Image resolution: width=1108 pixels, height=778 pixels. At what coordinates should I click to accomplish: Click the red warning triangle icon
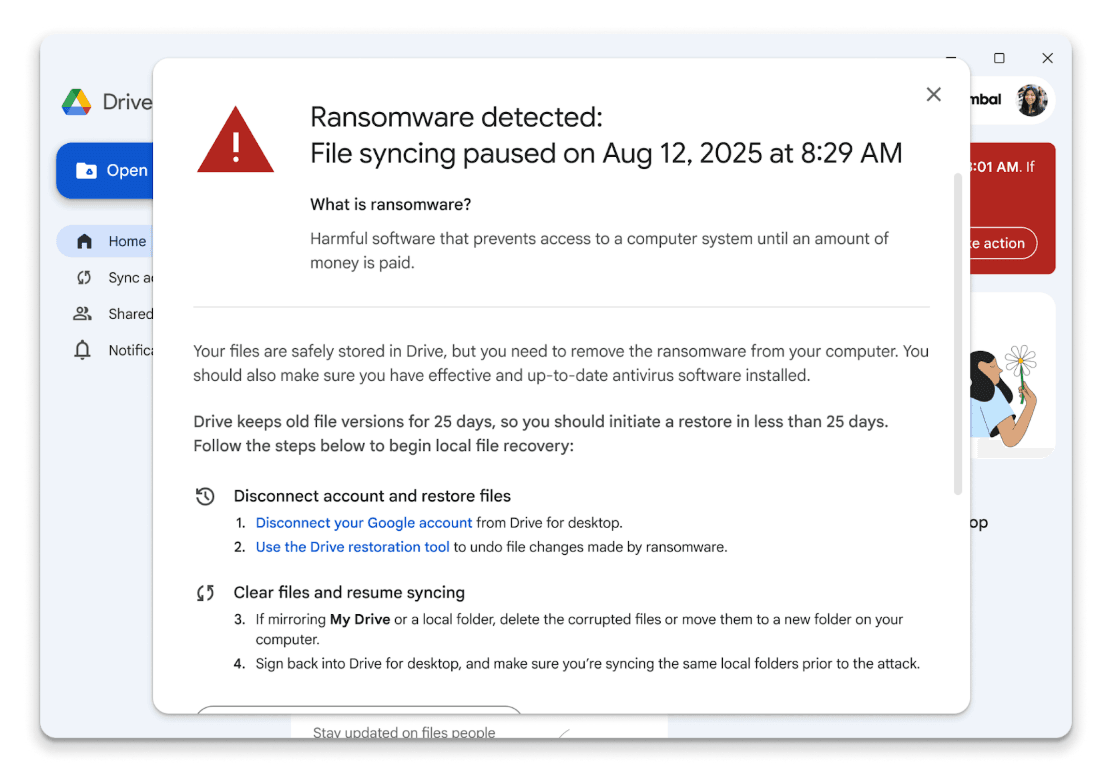(x=235, y=141)
